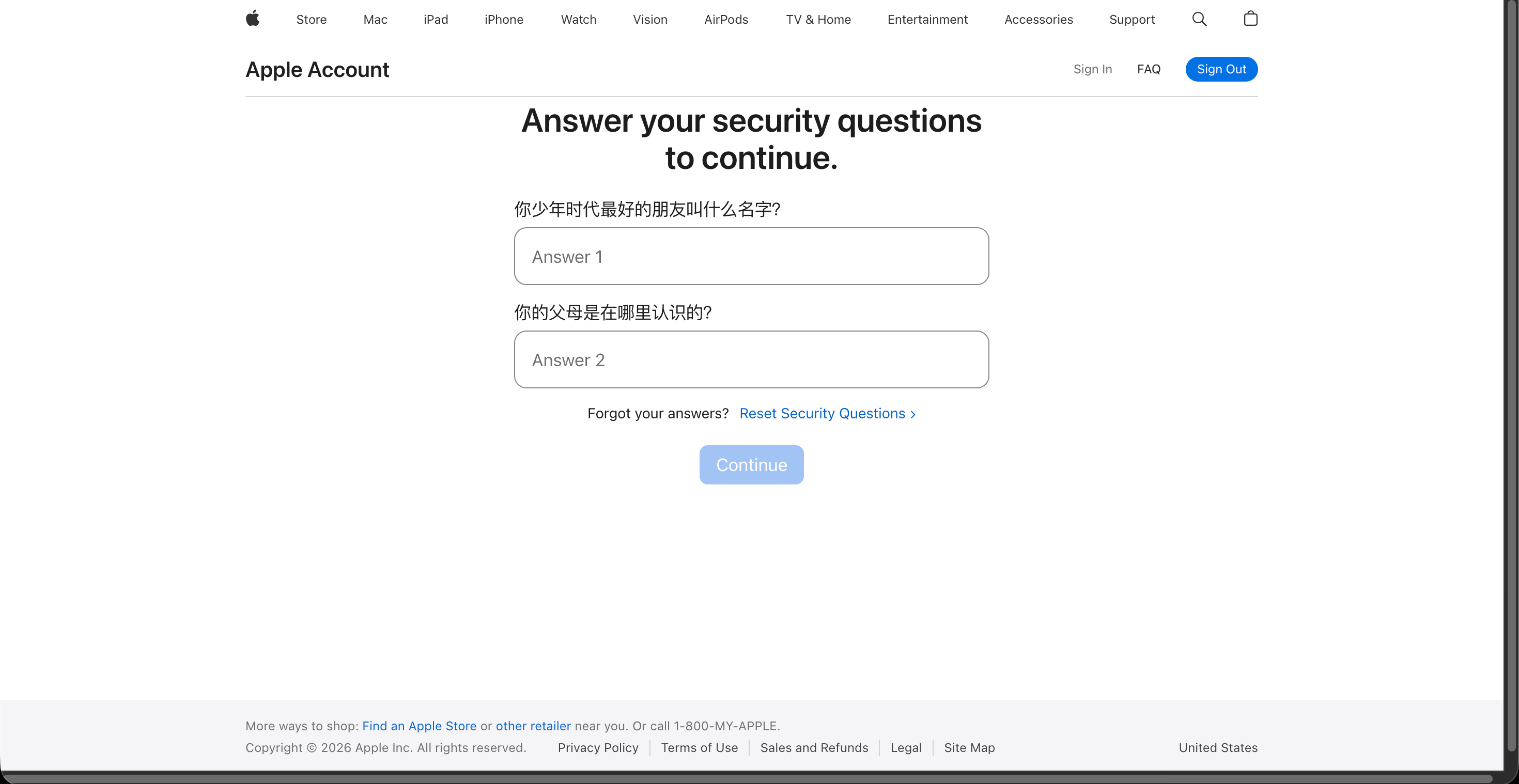Open Find an Apple Store link
This screenshot has width=1519, height=784.
419,726
